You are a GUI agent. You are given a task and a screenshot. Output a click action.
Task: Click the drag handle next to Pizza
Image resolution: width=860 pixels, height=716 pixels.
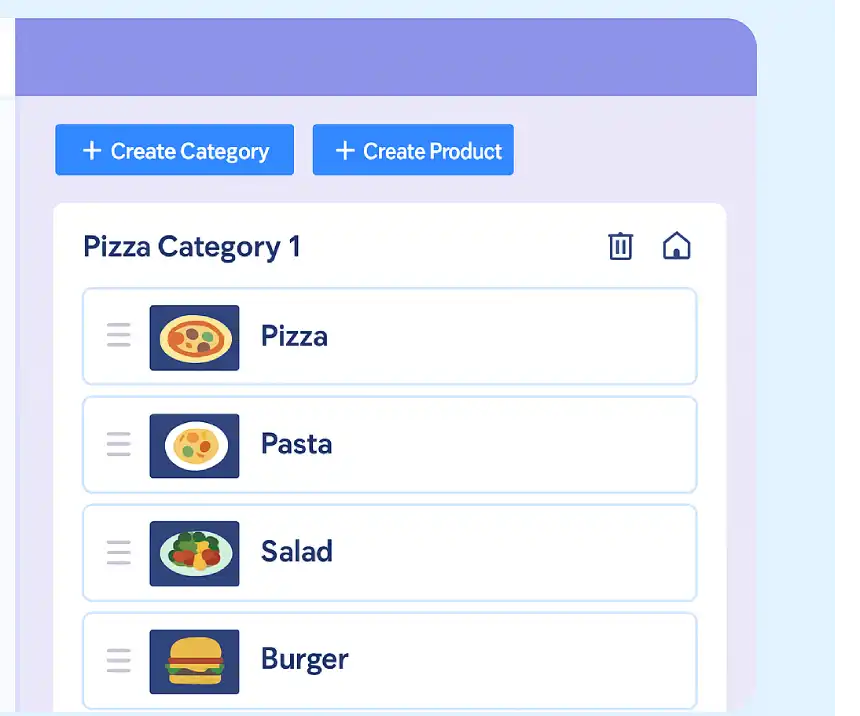[118, 336]
